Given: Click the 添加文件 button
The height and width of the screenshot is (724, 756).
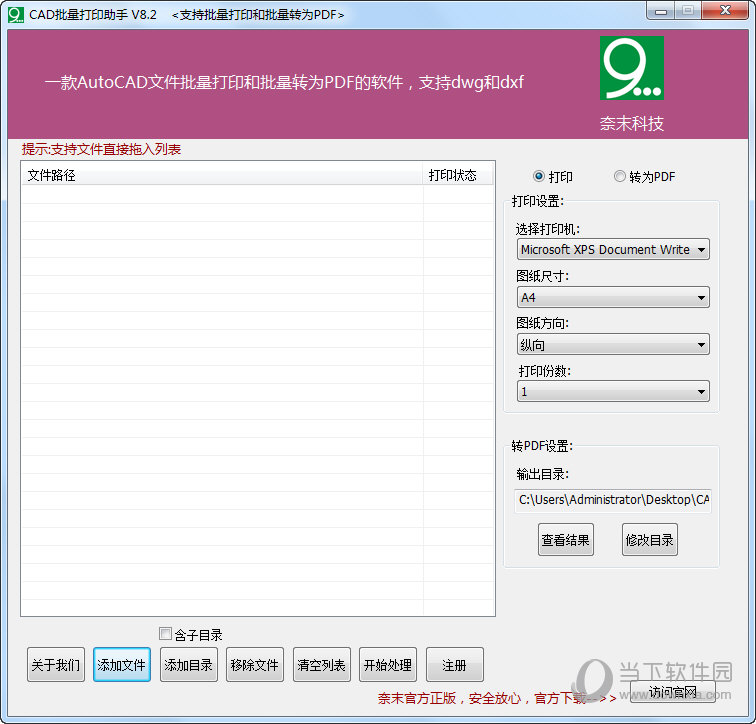Looking at the screenshot, I should click(x=122, y=665).
